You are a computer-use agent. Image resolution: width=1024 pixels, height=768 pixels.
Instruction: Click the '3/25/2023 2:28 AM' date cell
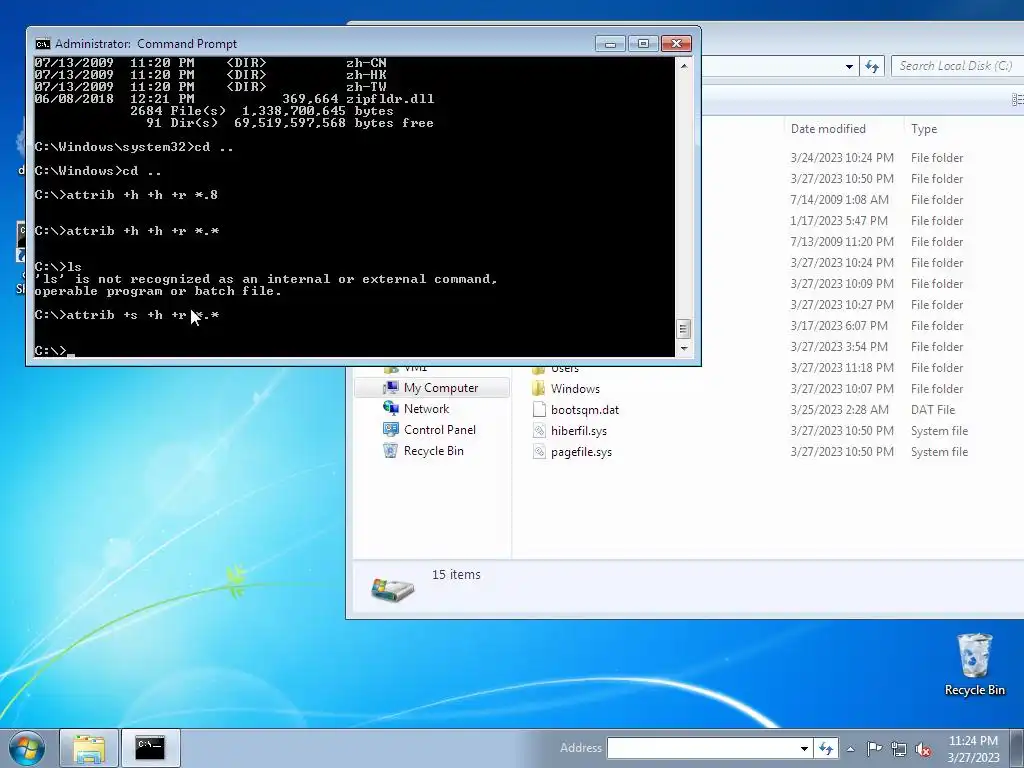click(839, 409)
